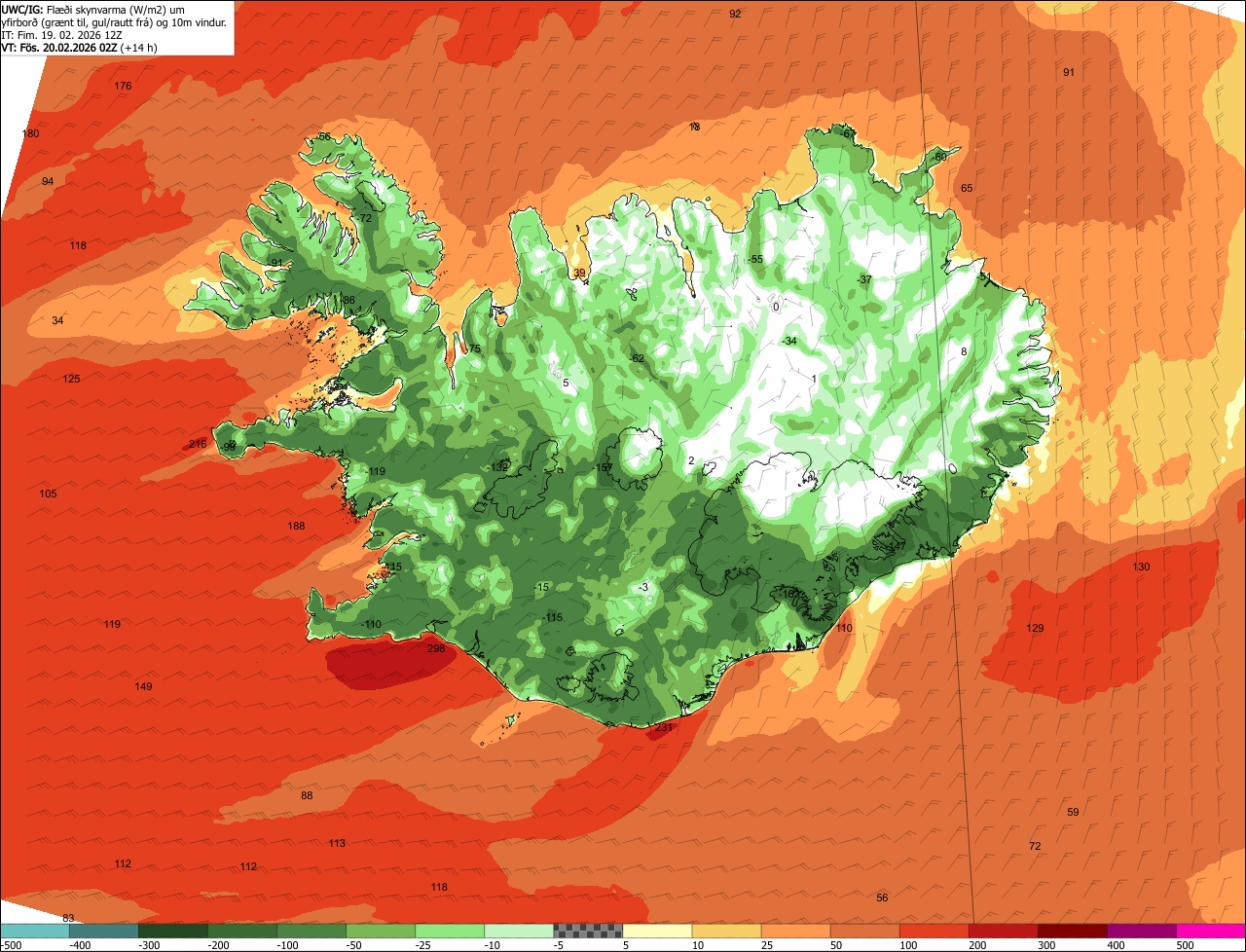Select the '75' value on the map
The image size is (1246, 952).
click(475, 349)
